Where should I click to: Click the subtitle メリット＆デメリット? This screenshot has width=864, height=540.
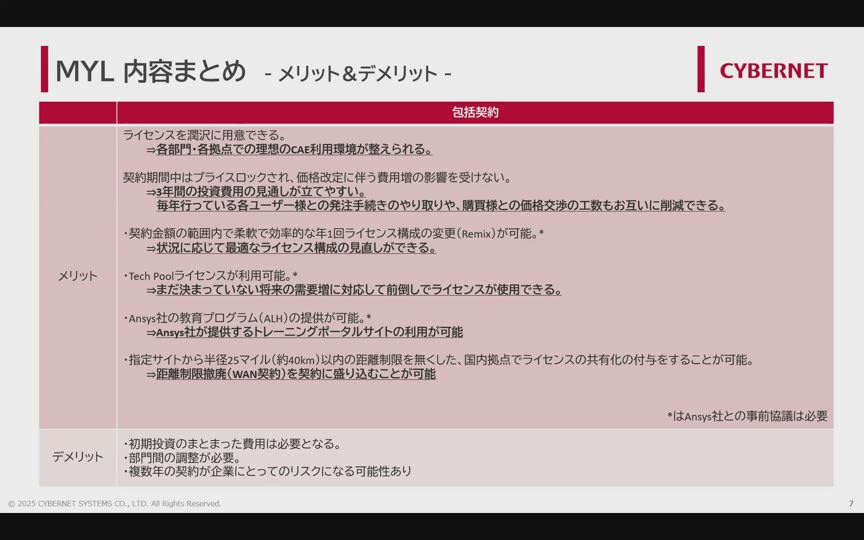point(358,73)
